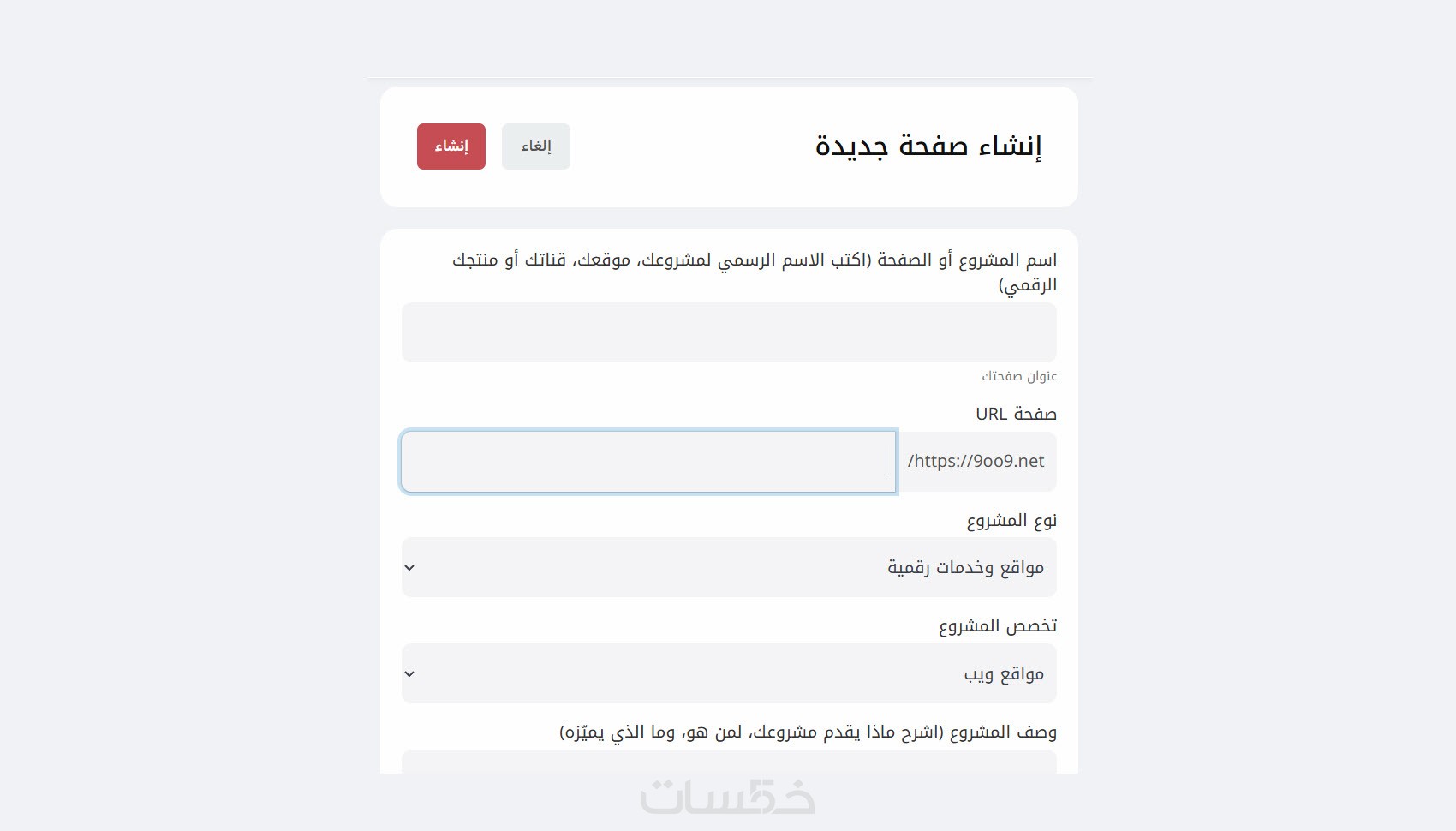Click the red إنشاء create button

[451, 146]
